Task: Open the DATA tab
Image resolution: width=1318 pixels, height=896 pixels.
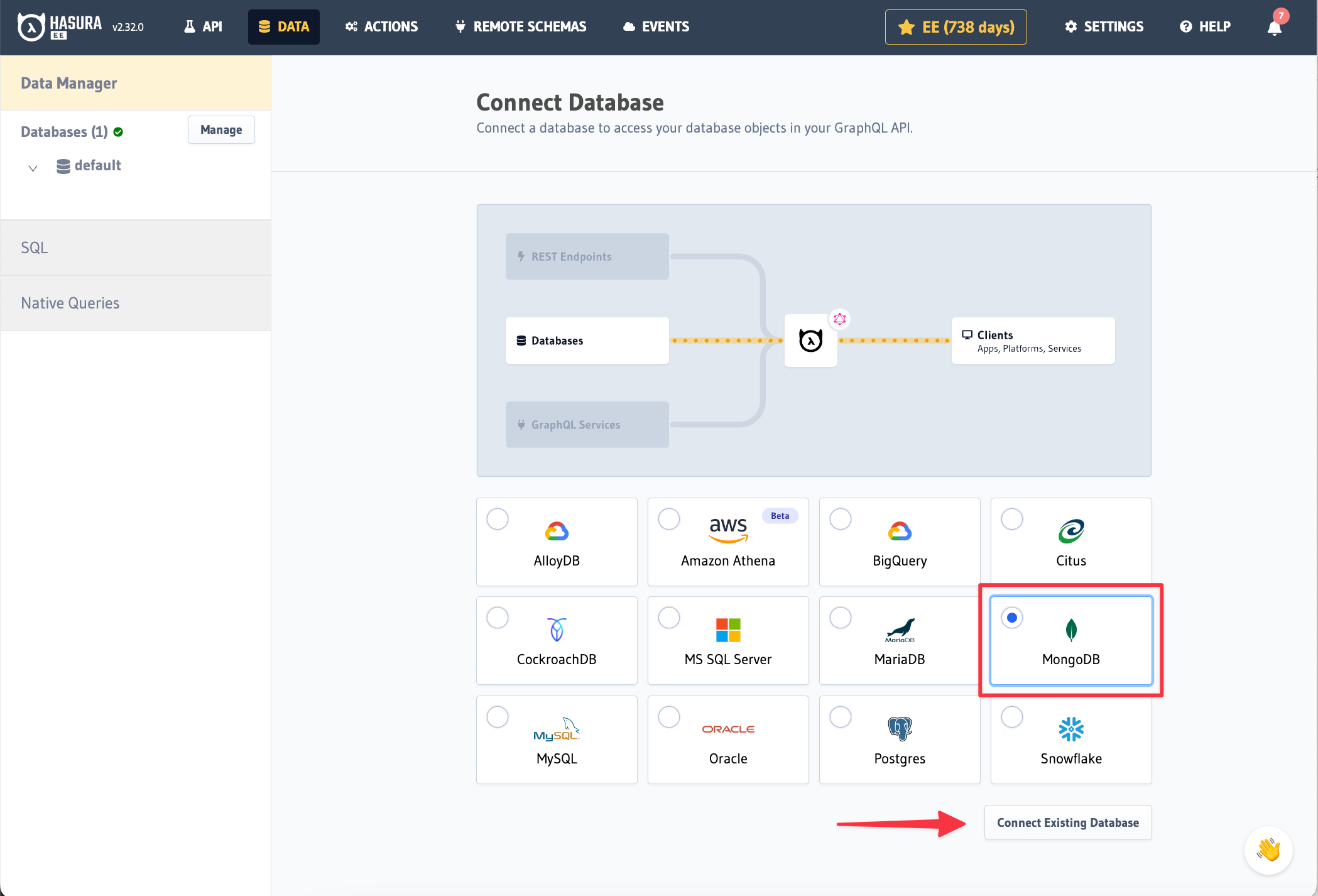Action: 284,27
